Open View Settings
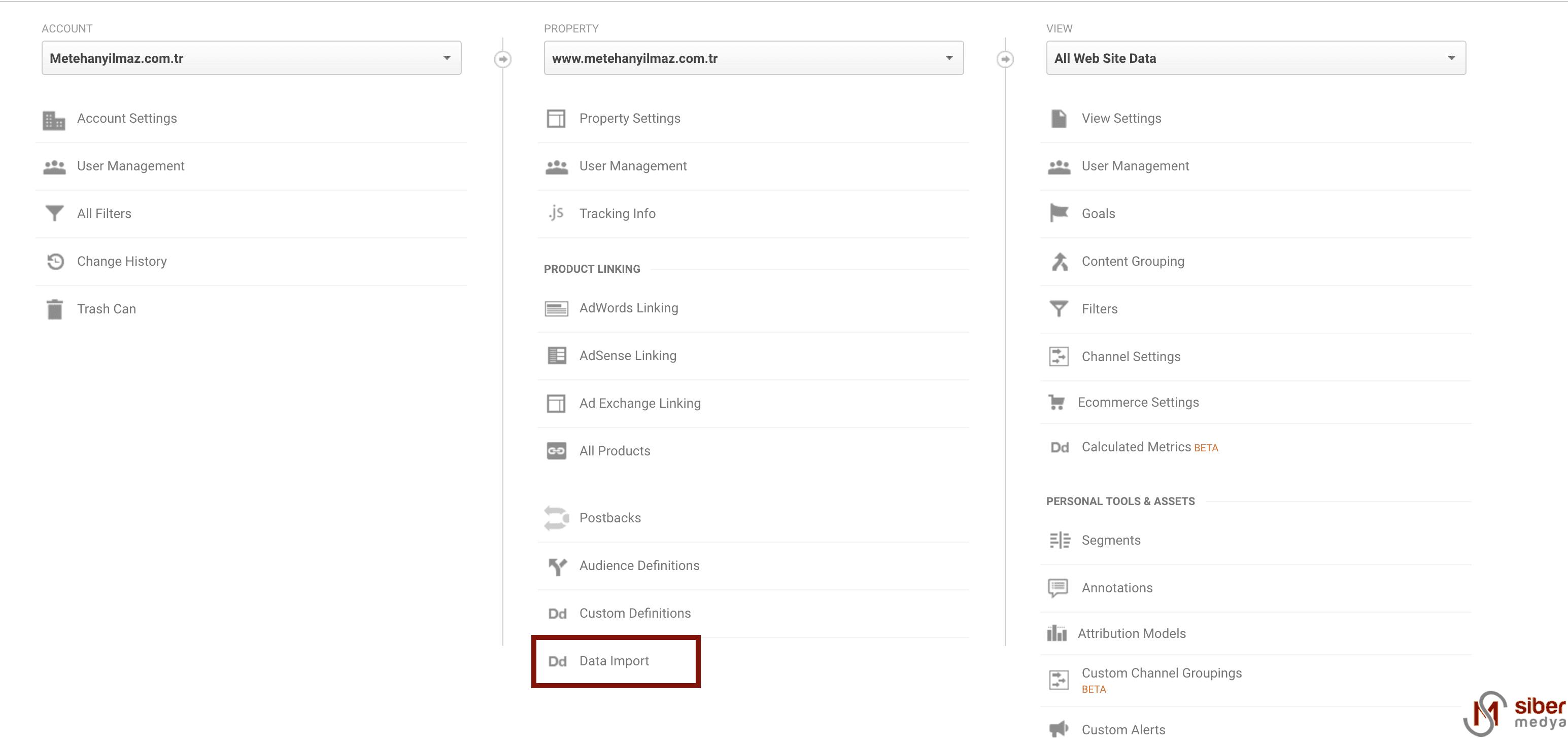Image resolution: width=1568 pixels, height=747 pixels. click(x=1121, y=119)
